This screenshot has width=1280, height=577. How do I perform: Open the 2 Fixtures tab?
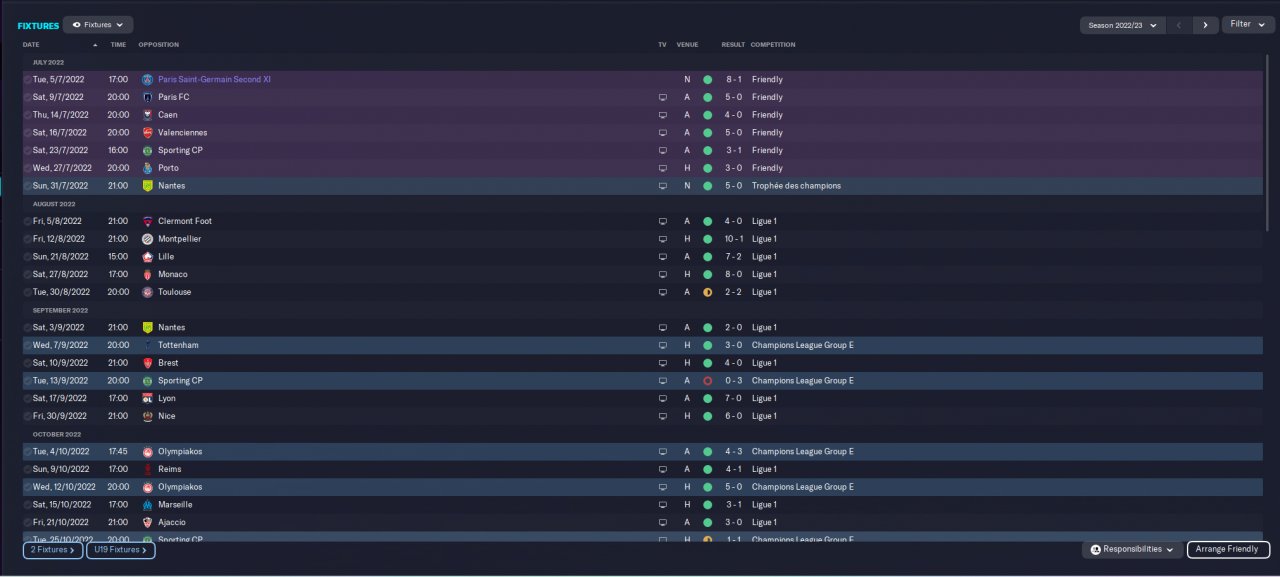(52, 550)
